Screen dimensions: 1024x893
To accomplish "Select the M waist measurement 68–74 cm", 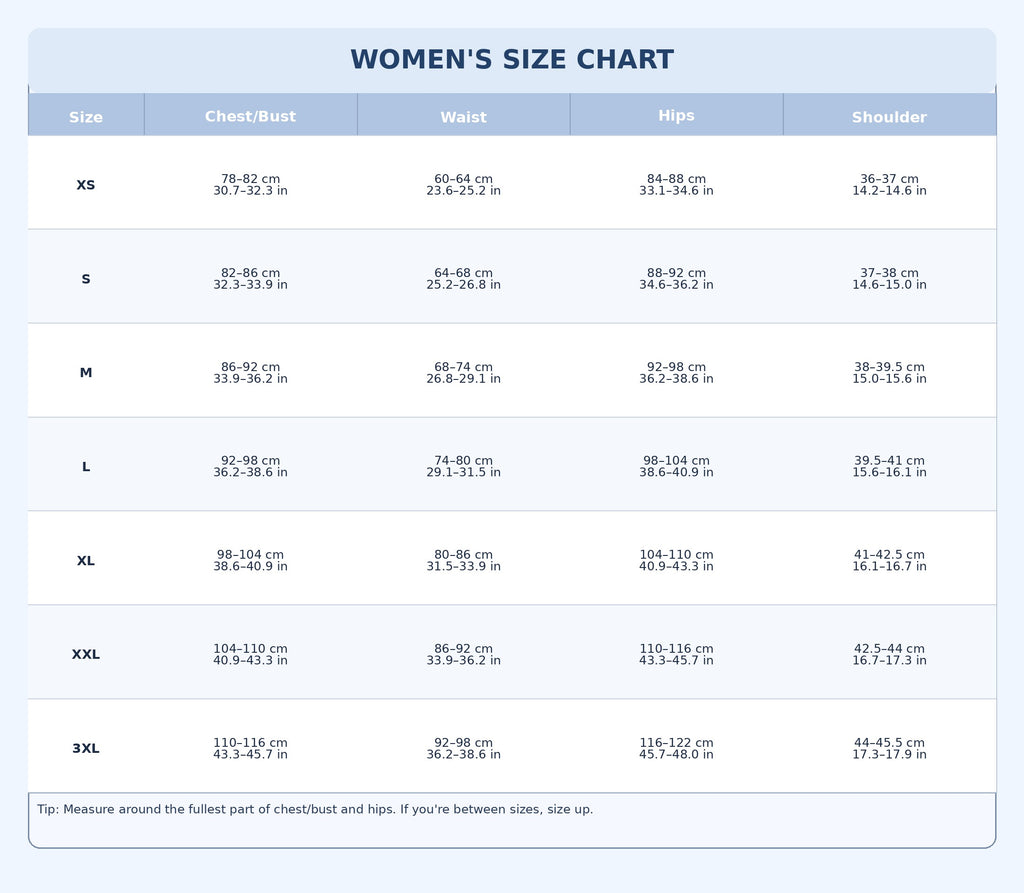I will (463, 368).
